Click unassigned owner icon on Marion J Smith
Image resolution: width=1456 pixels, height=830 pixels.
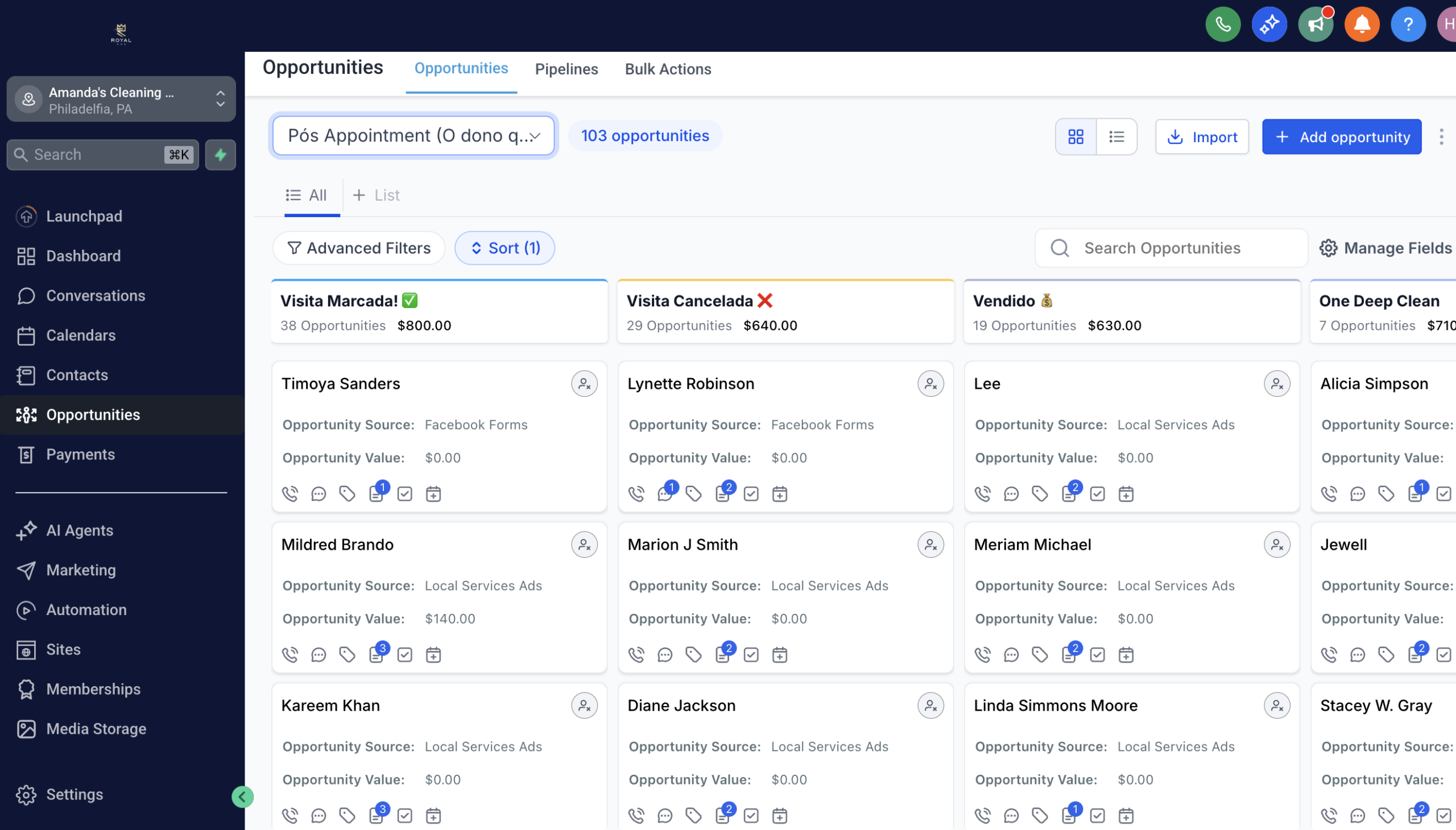click(930, 545)
